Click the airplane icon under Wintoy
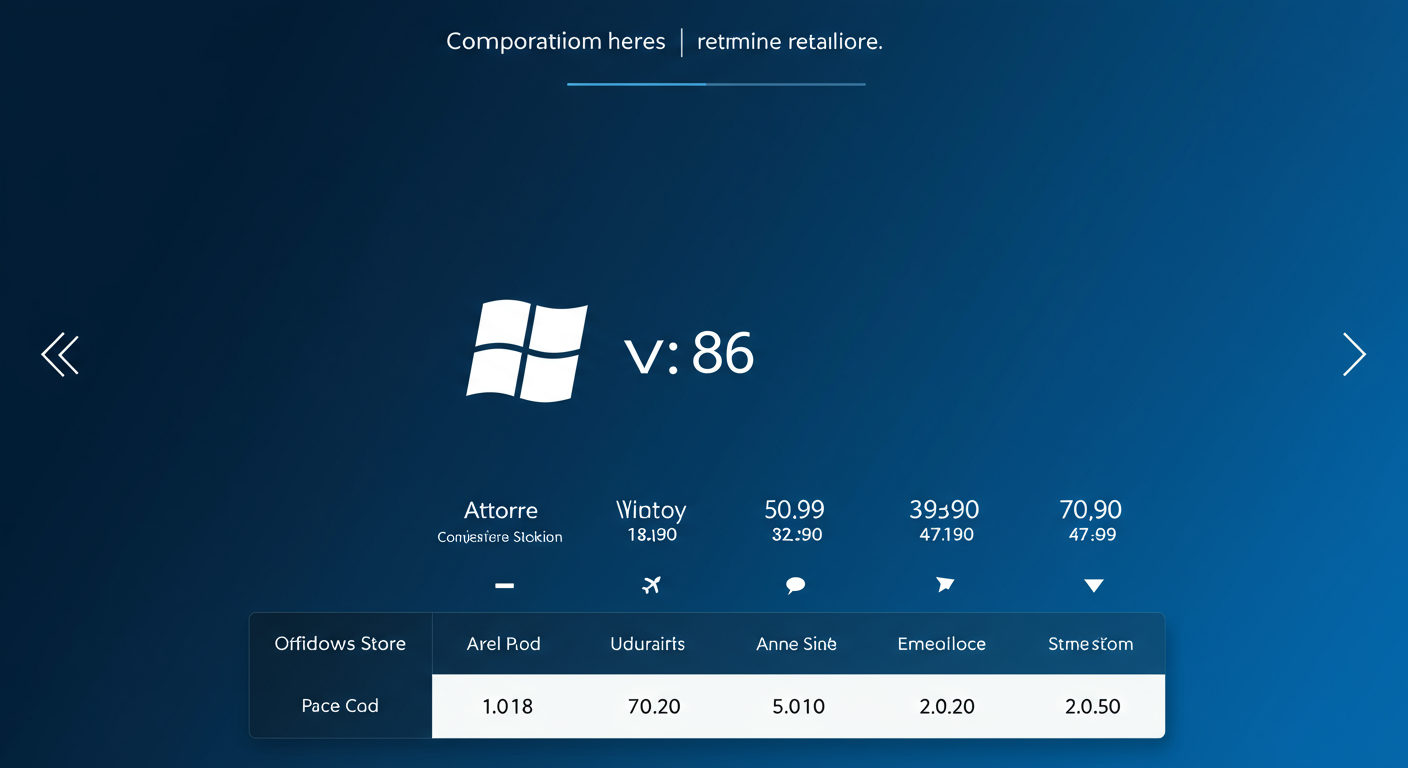1408x768 pixels. 652,585
